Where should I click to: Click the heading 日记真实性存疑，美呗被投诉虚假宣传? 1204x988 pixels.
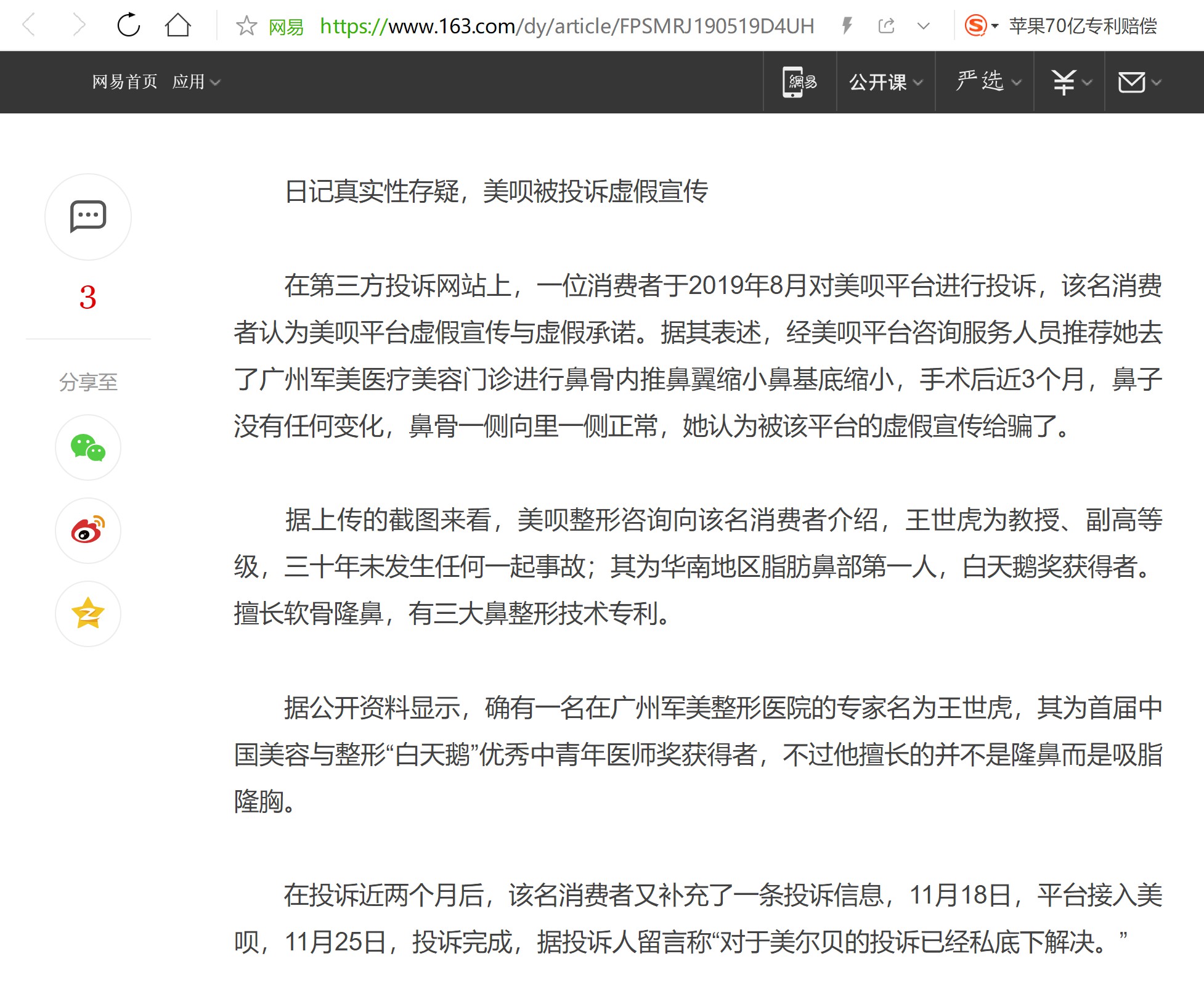point(497,192)
